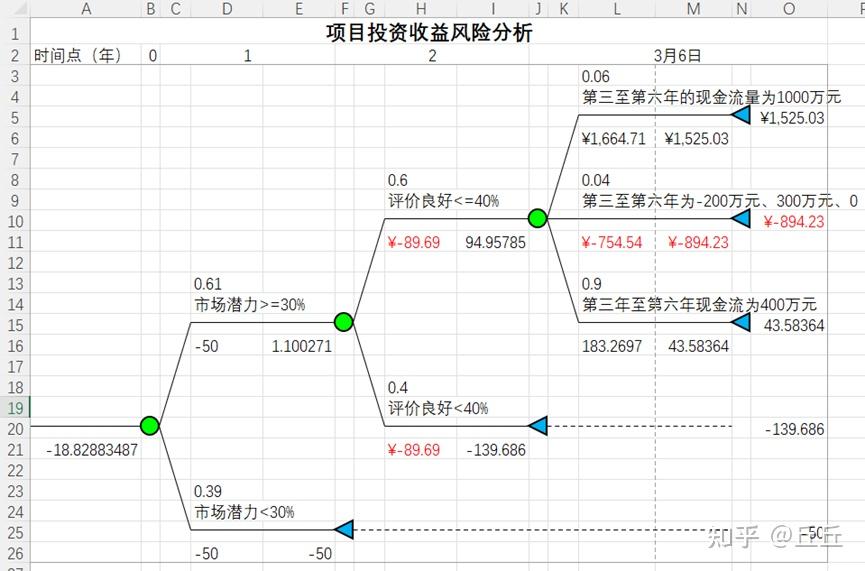Click text 第三年至第六年现金流为400万元
The height and width of the screenshot is (571, 865).
[699, 305]
